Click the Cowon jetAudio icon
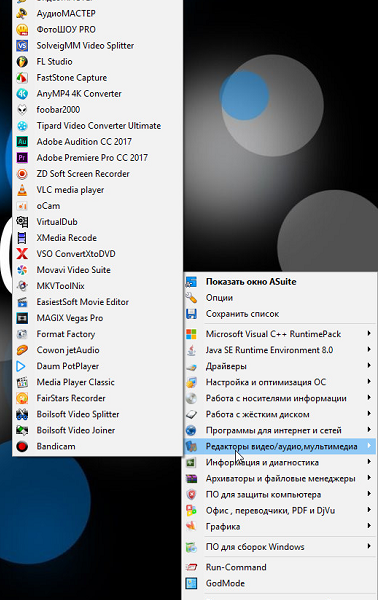 pyautogui.click(x=22, y=350)
